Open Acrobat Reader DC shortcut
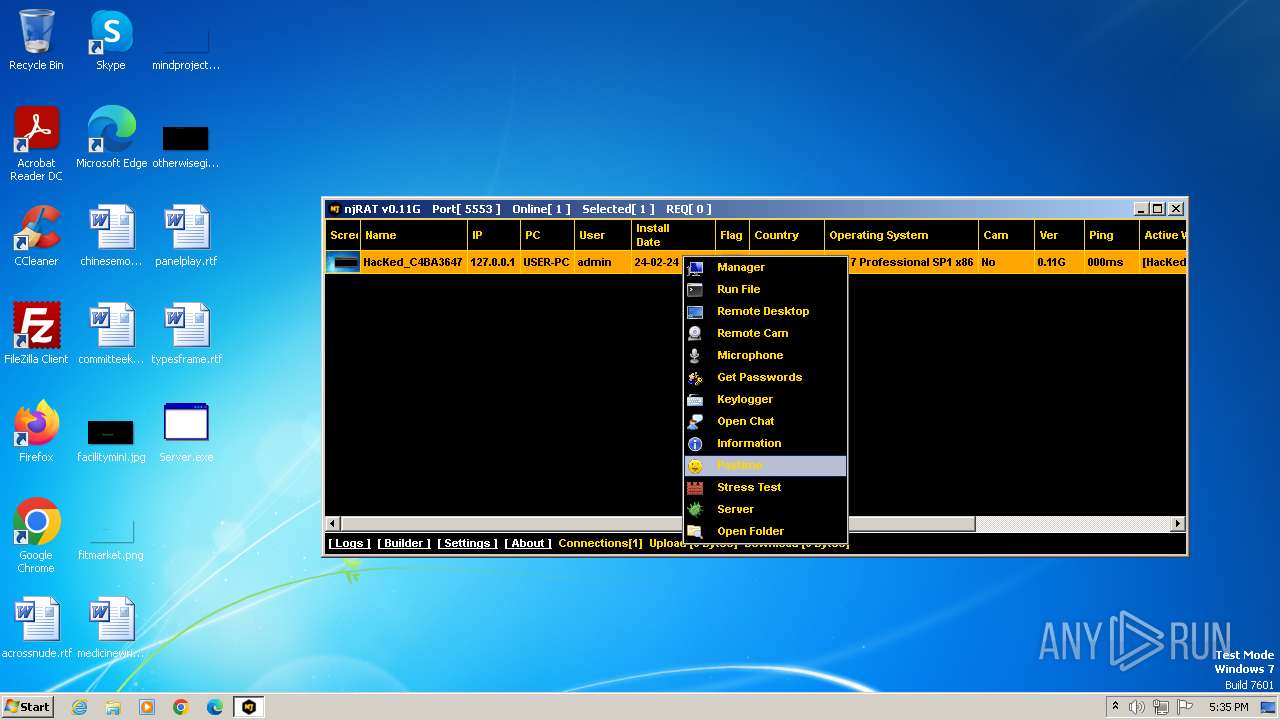Screen dimensions: 1280x720 pyautogui.click(x=36, y=144)
